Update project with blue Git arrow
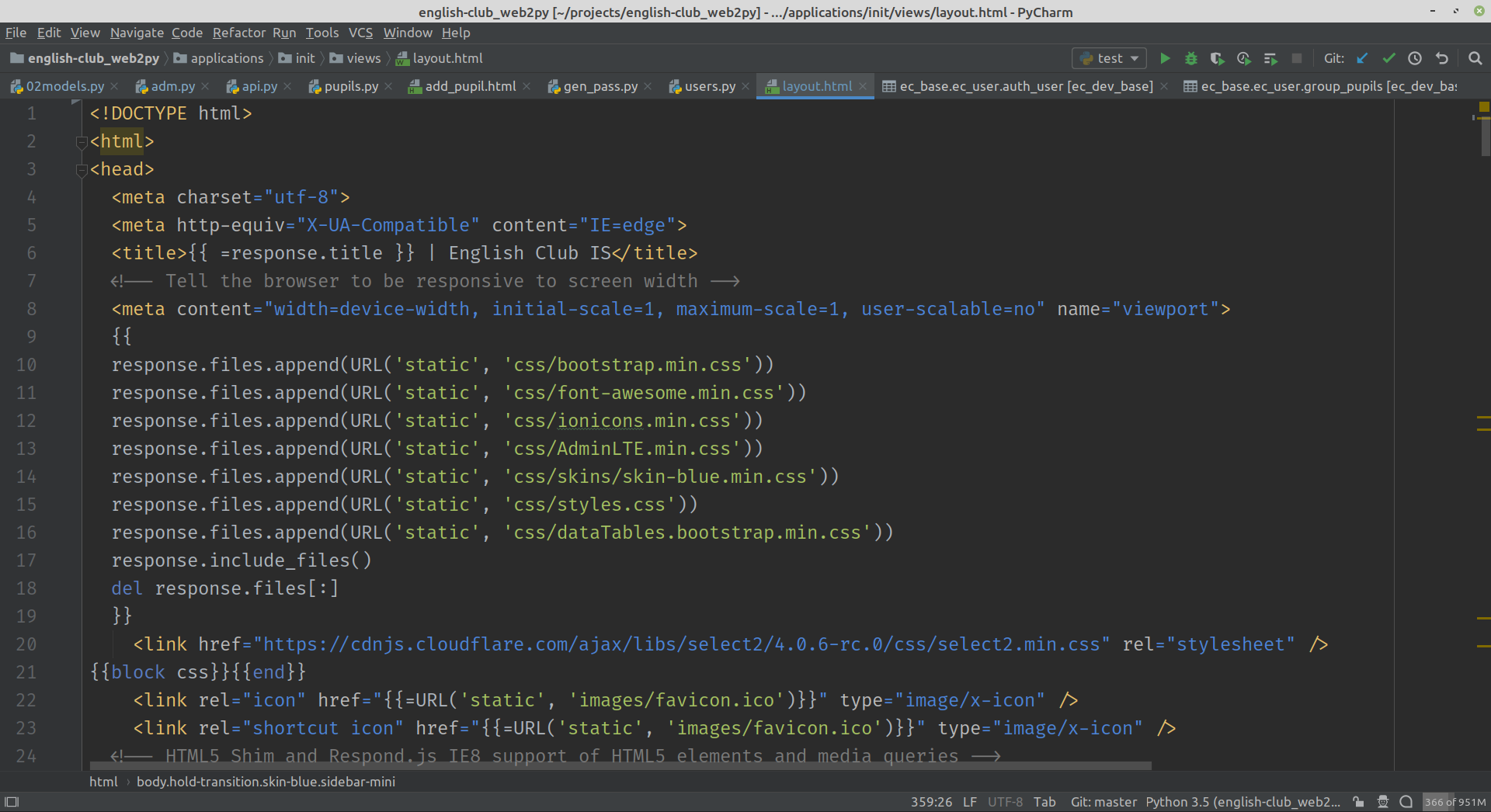1491x812 pixels. 1362,58
